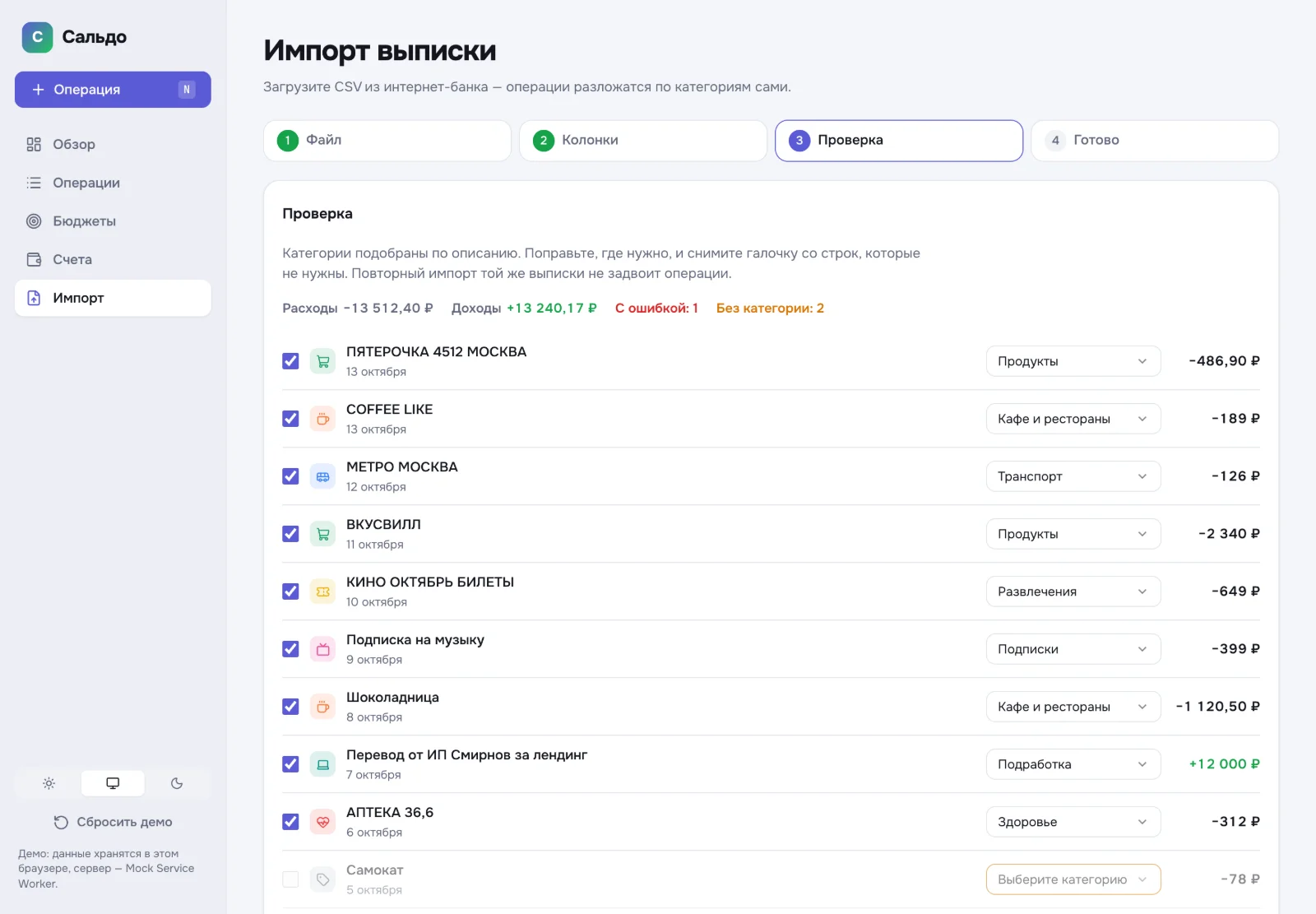1316x914 pixels.
Task: Go to step 2 Колонки
Action: [643, 141]
